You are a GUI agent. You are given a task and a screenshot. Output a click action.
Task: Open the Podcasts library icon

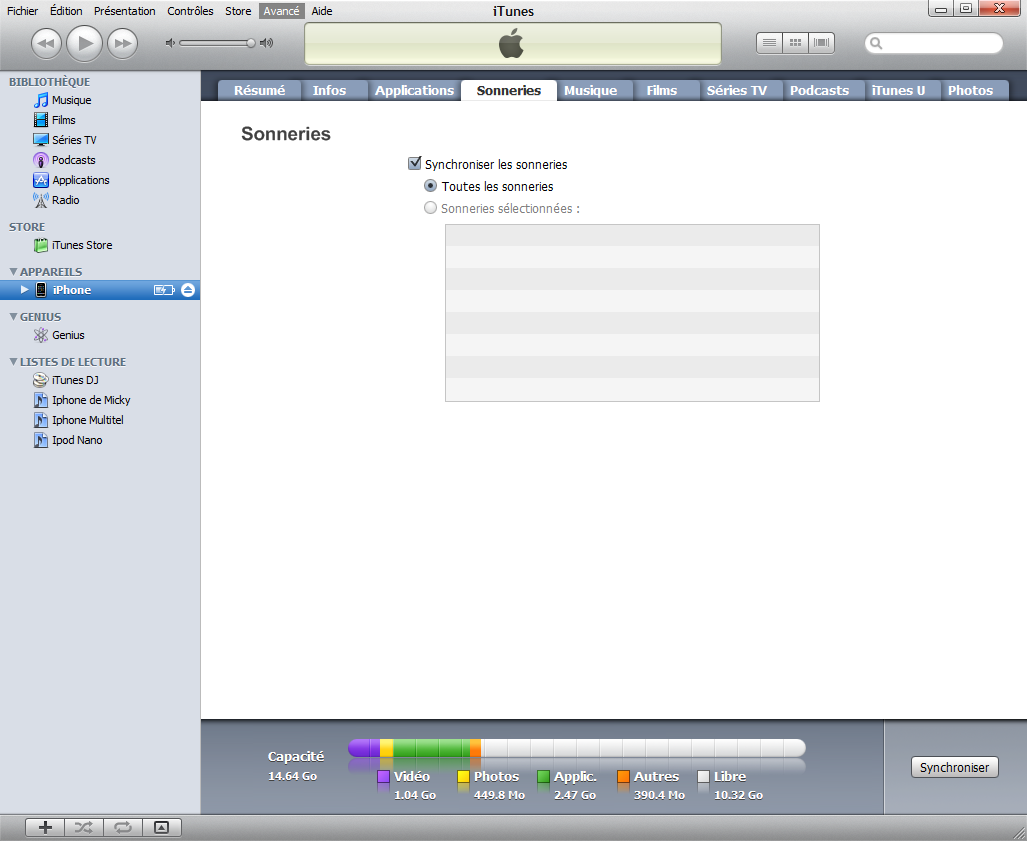tap(41, 160)
